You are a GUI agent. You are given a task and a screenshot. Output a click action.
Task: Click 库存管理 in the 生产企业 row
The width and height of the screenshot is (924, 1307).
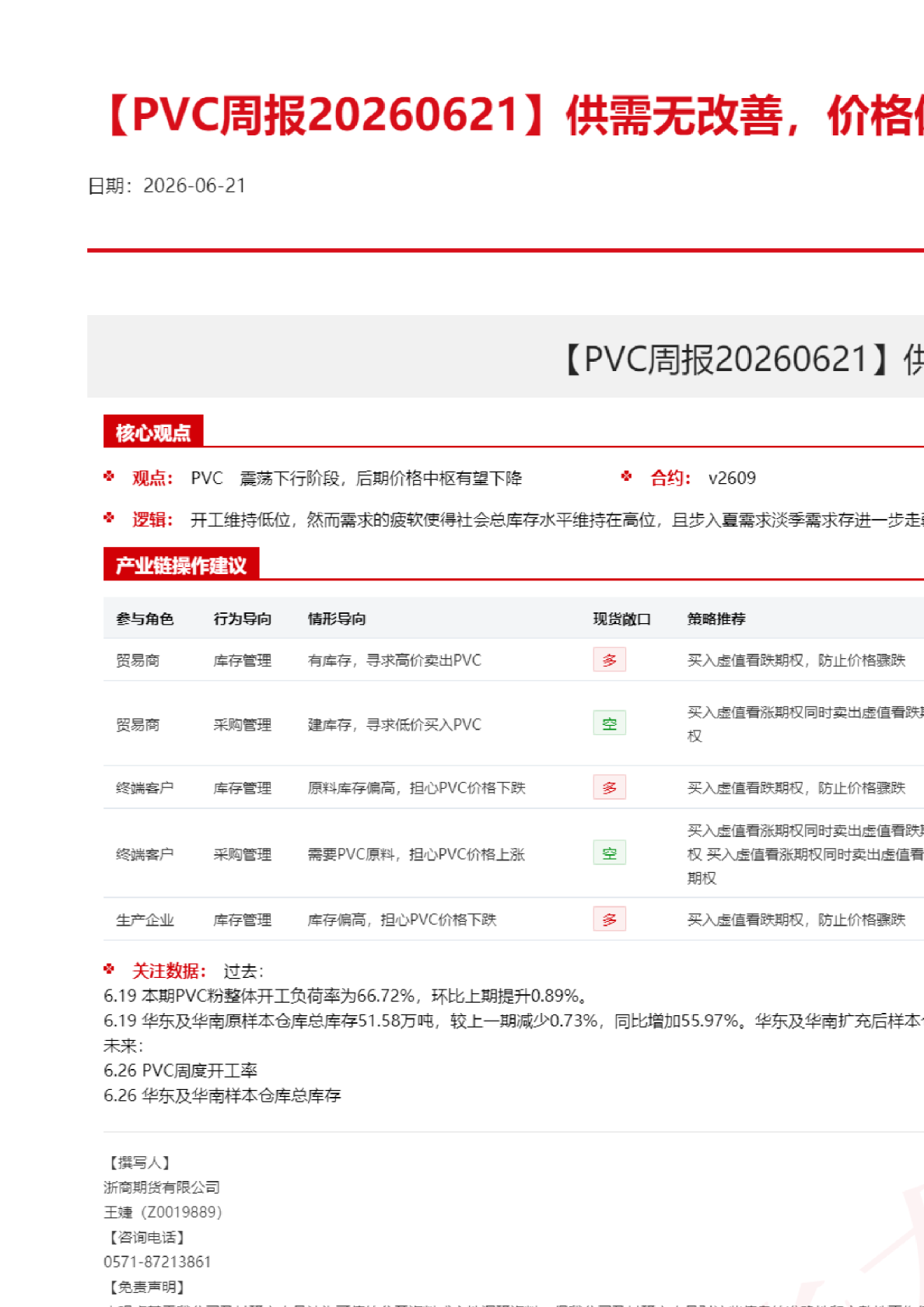[x=243, y=920]
